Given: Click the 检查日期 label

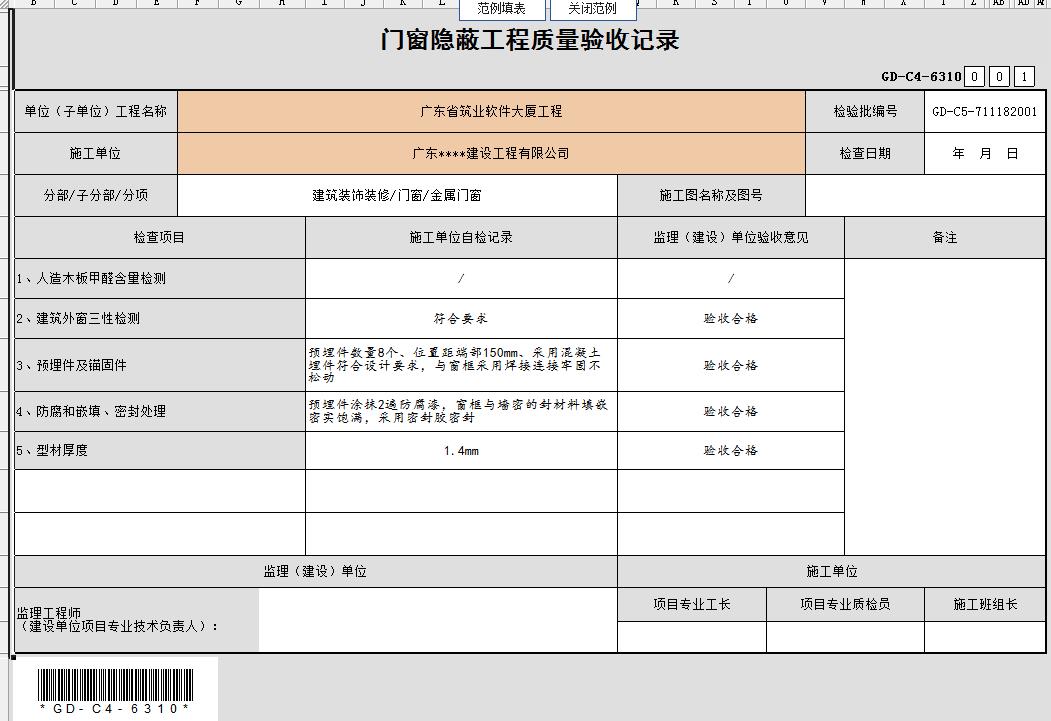Looking at the screenshot, I should pos(865,153).
